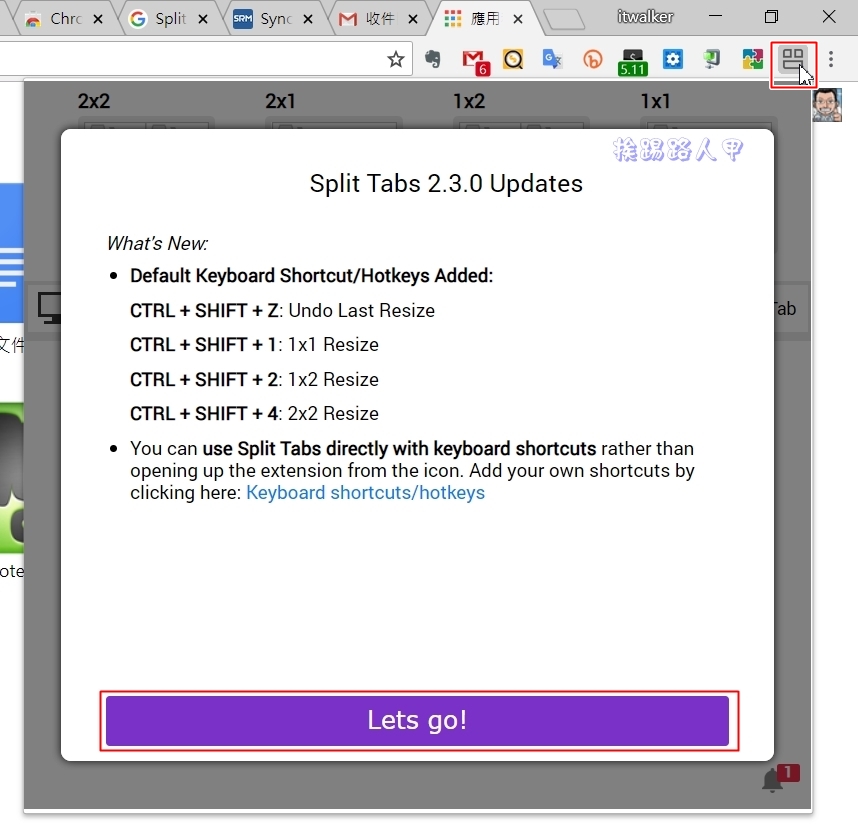This screenshot has width=858, height=829.
Task: Click the 2x1 layout label
Action: click(x=280, y=101)
